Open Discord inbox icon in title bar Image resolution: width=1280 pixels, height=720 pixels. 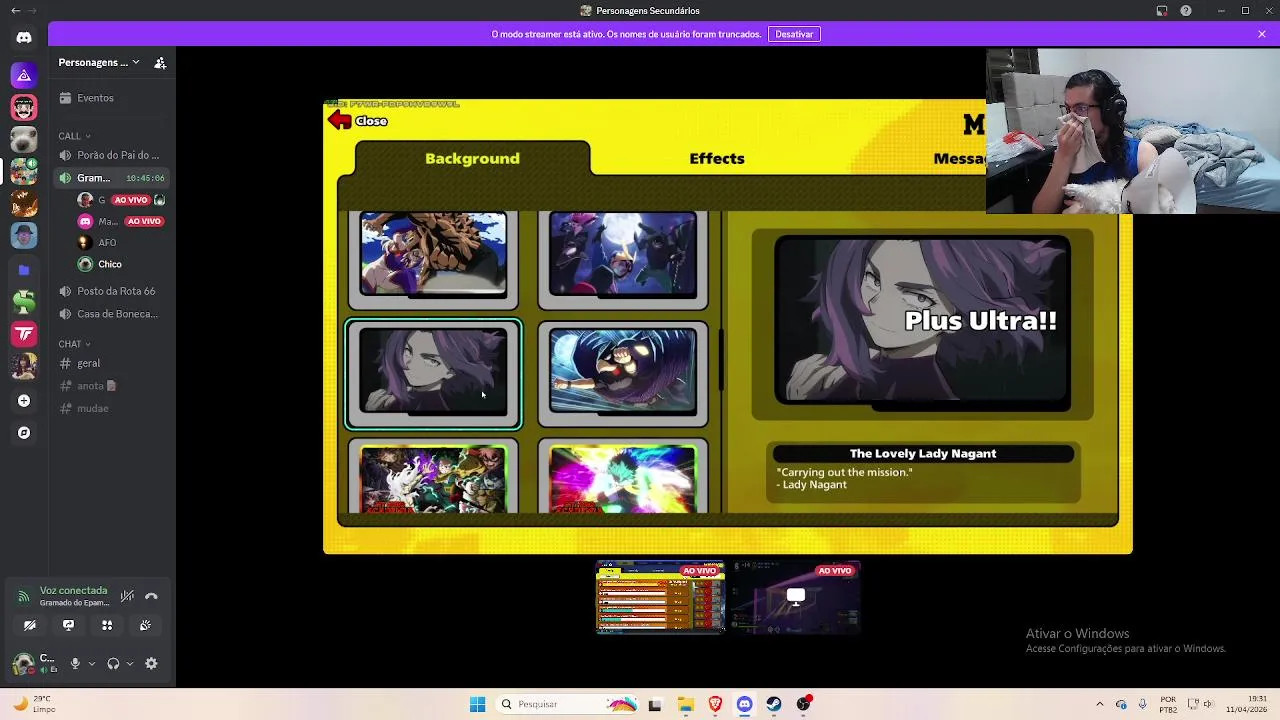pos(1161,11)
